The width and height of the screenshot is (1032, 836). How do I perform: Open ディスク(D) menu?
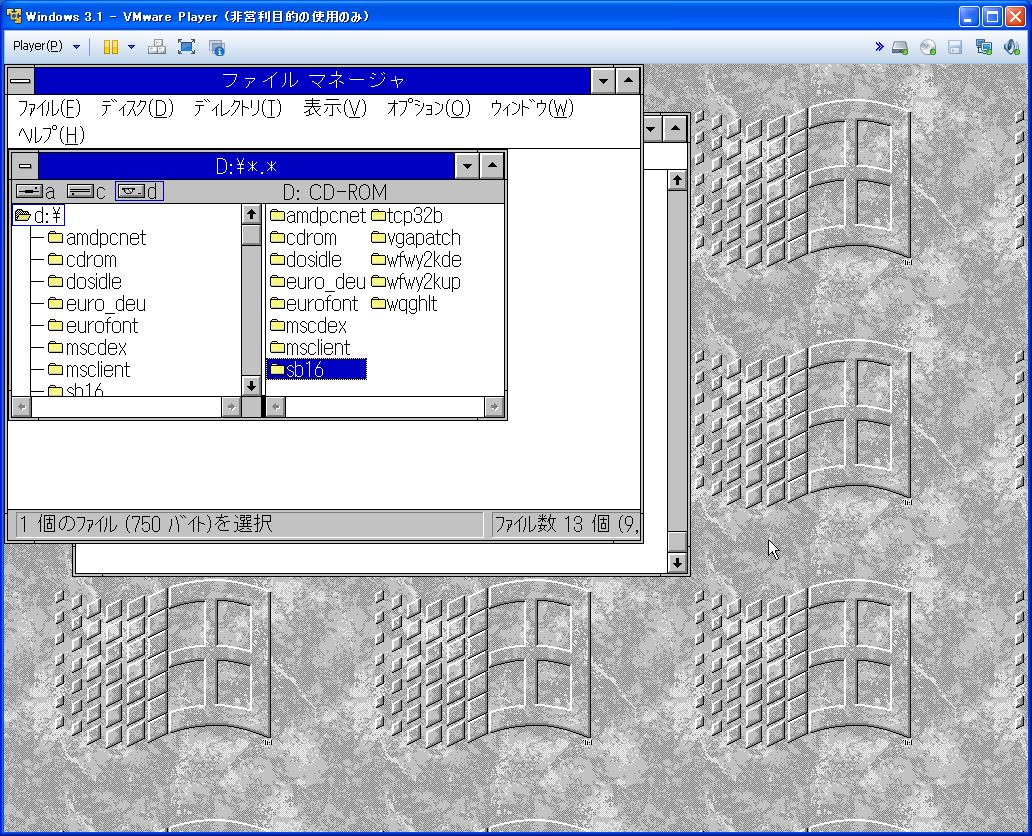(x=137, y=108)
